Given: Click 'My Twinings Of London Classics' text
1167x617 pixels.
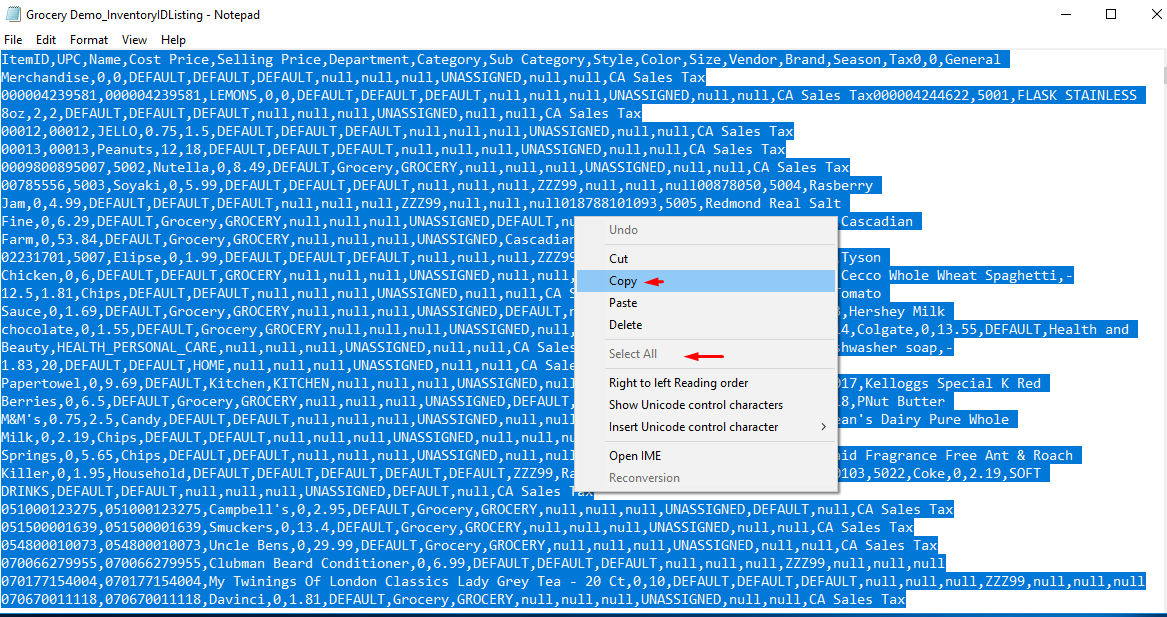Looking at the screenshot, I should click(x=329, y=582).
